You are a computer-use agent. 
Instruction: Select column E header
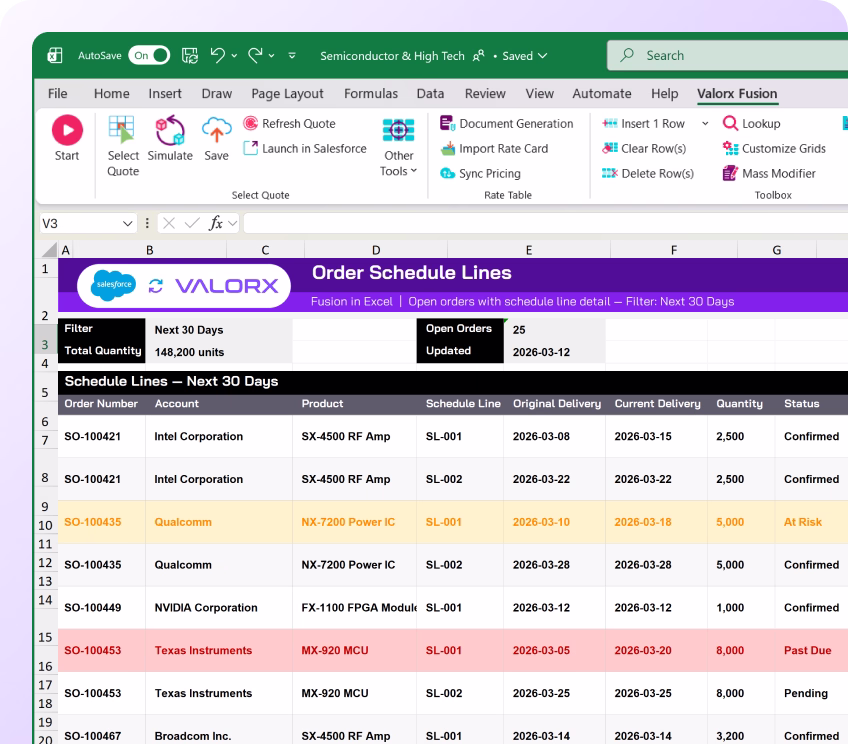pos(529,250)
